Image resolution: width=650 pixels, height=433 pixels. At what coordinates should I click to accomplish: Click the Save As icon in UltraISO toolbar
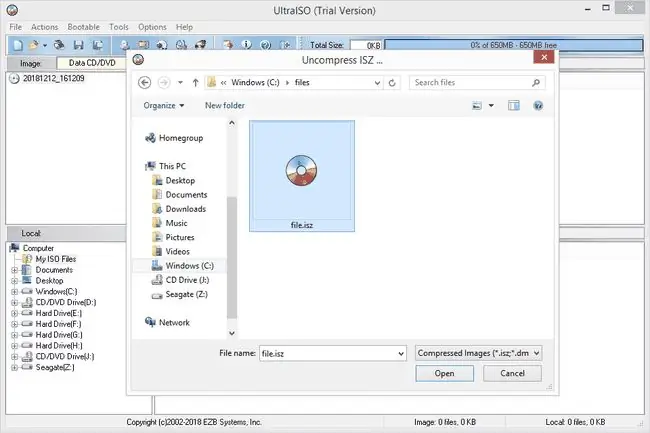[98, 45]
